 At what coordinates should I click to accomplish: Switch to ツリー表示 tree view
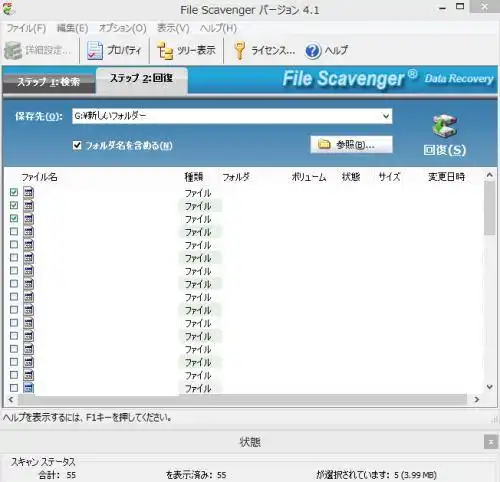pyautogui.click(x=186, y=51)
